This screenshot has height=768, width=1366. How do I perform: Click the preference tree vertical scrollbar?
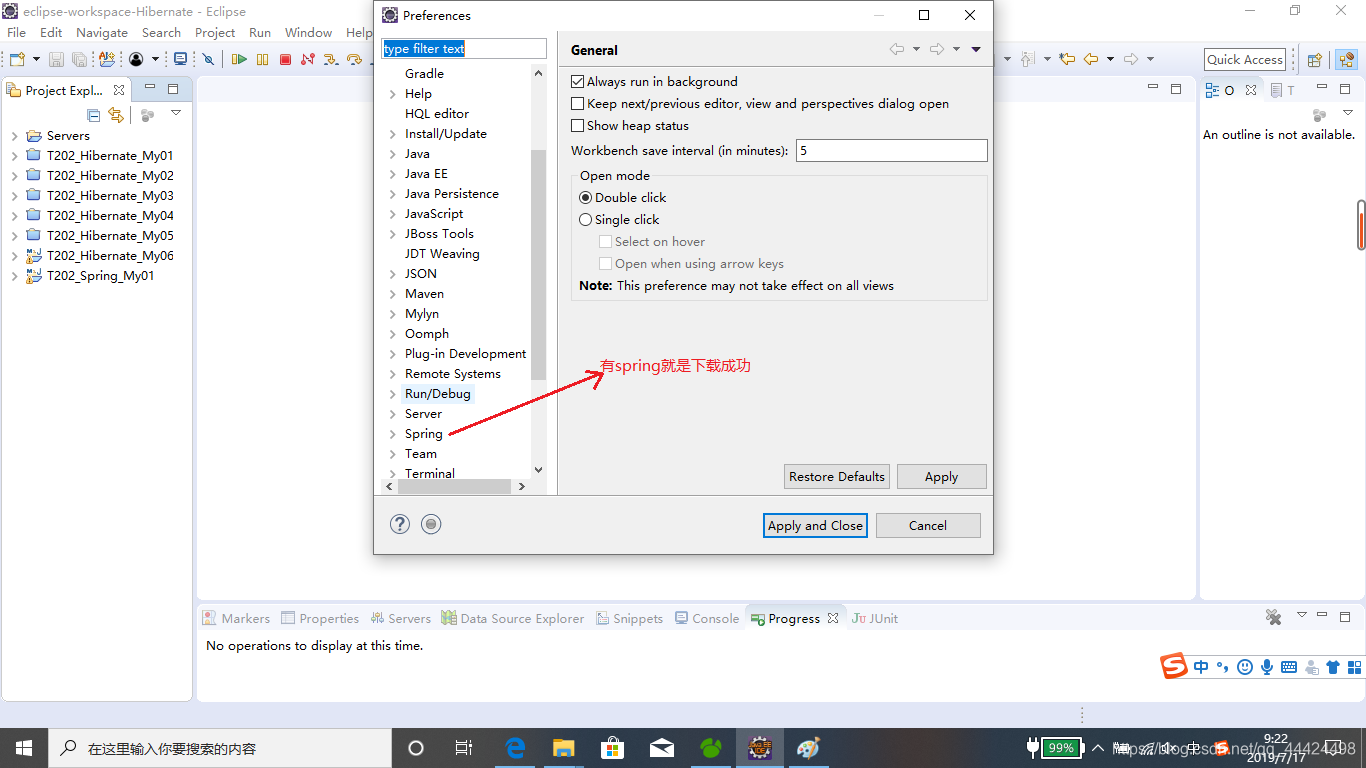coord(539,265)
